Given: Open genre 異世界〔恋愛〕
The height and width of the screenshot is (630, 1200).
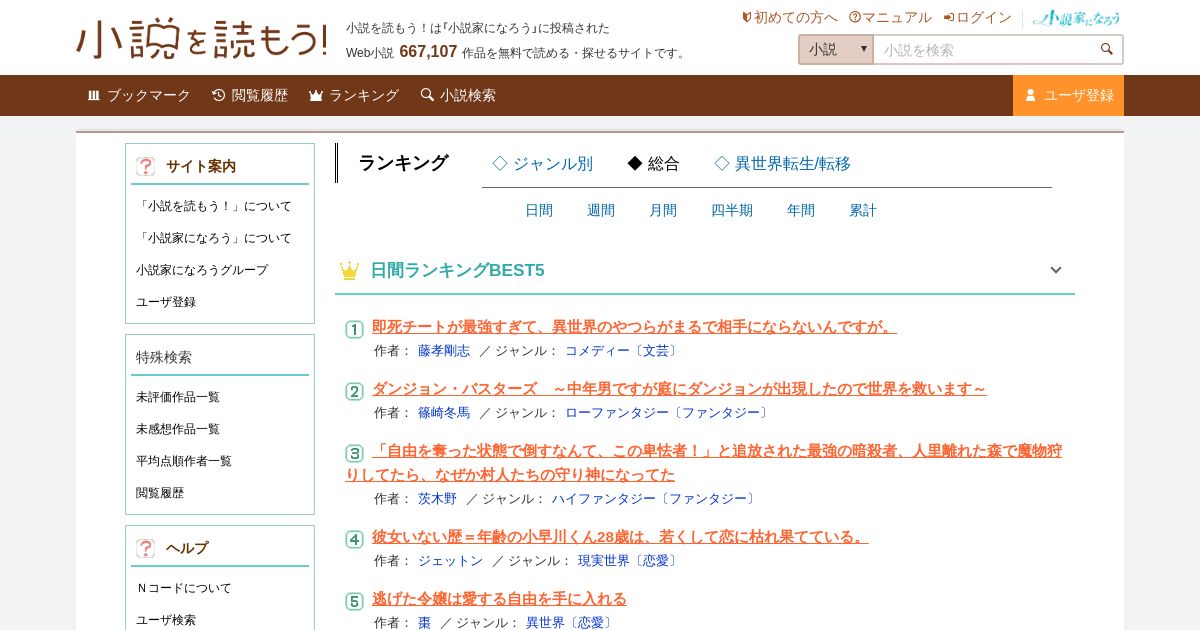Looking at the screenshot, I should pos(570,623).
